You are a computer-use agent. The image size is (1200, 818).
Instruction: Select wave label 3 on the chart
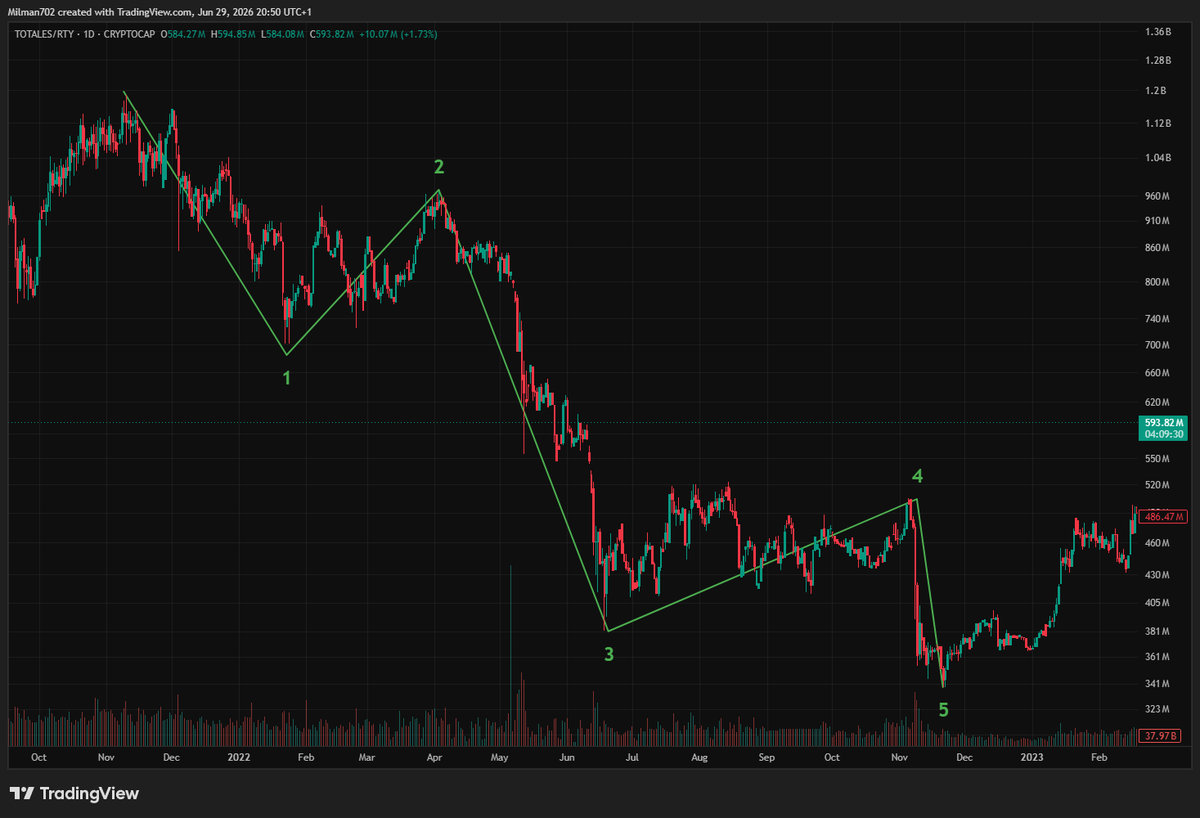[x=608, y=655]
